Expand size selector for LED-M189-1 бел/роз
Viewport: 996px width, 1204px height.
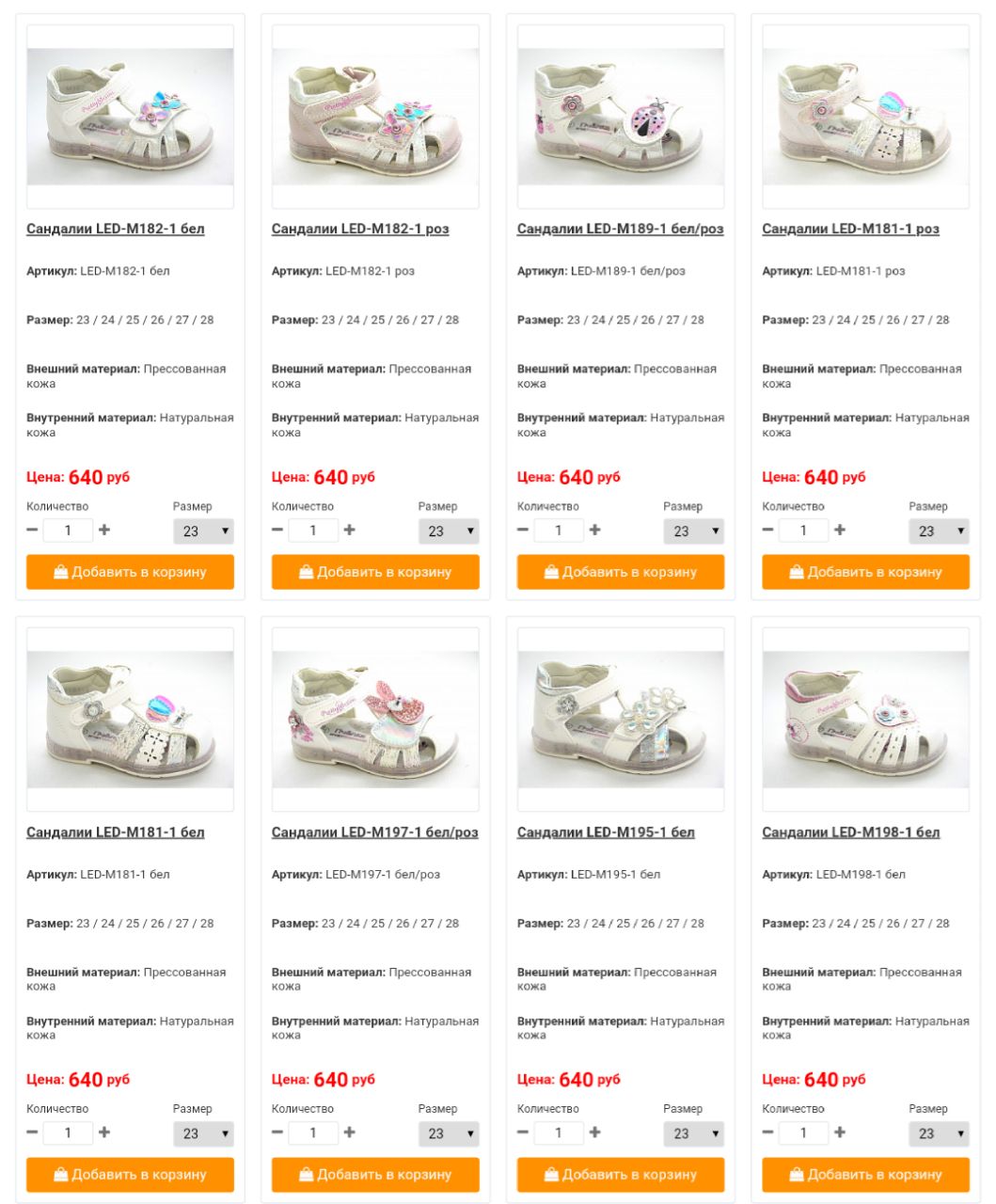click(x=694, y=531)
